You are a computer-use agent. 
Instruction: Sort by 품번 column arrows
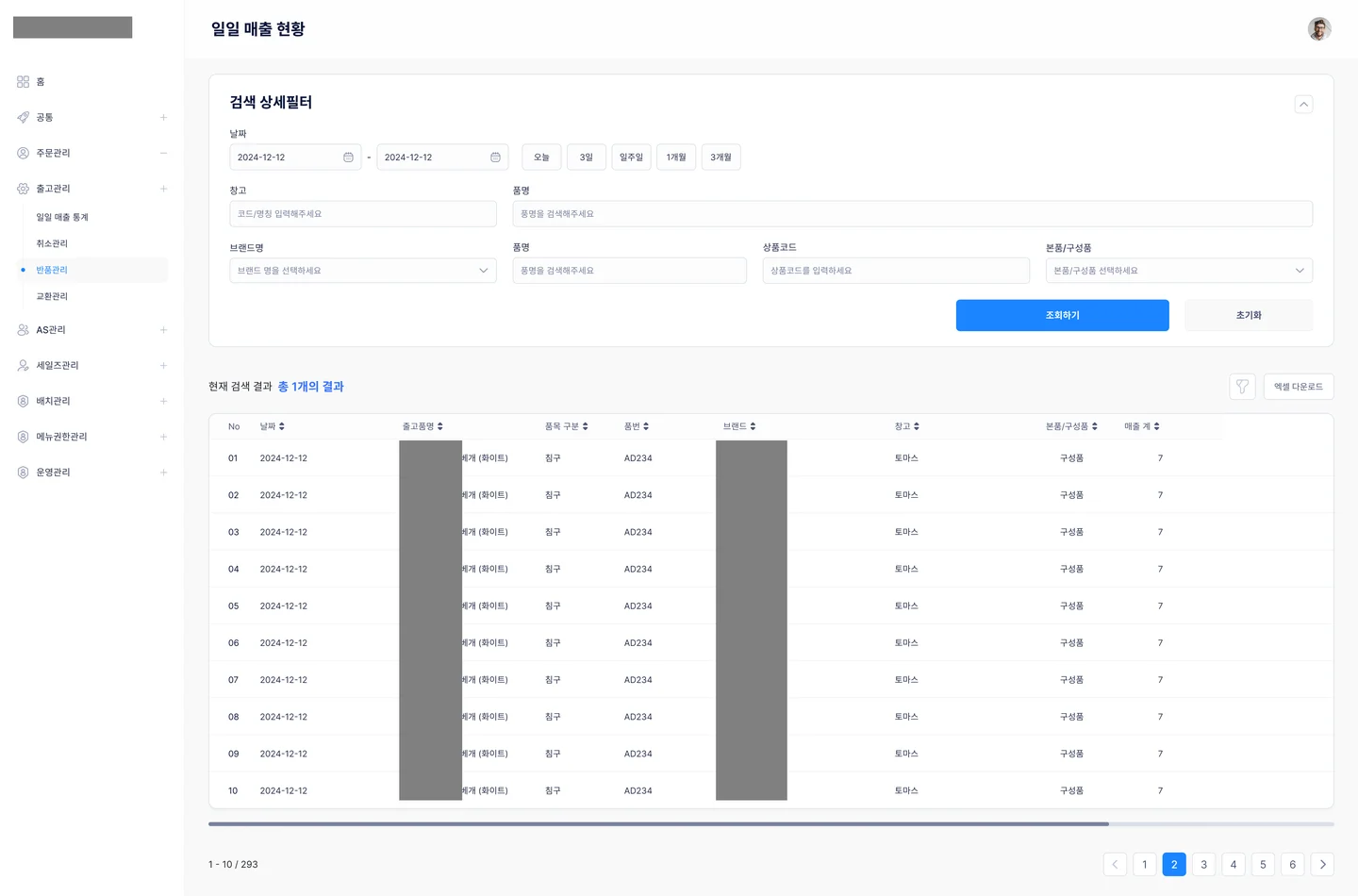click(x=646, y=426)
